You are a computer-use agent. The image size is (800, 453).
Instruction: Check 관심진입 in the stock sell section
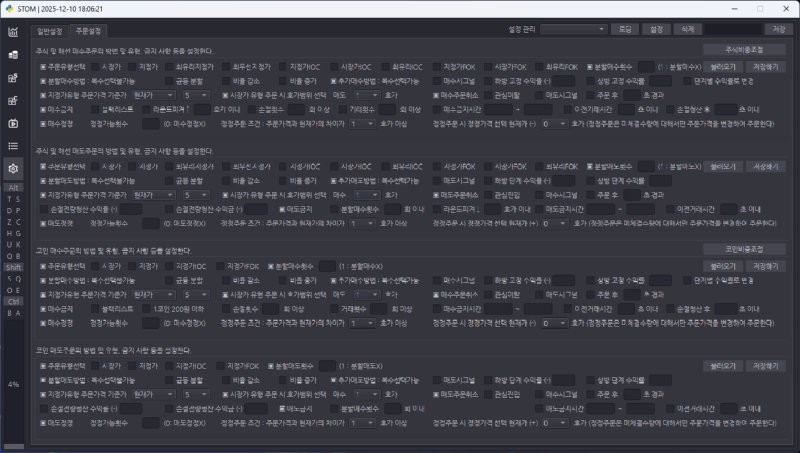point(502,195)
